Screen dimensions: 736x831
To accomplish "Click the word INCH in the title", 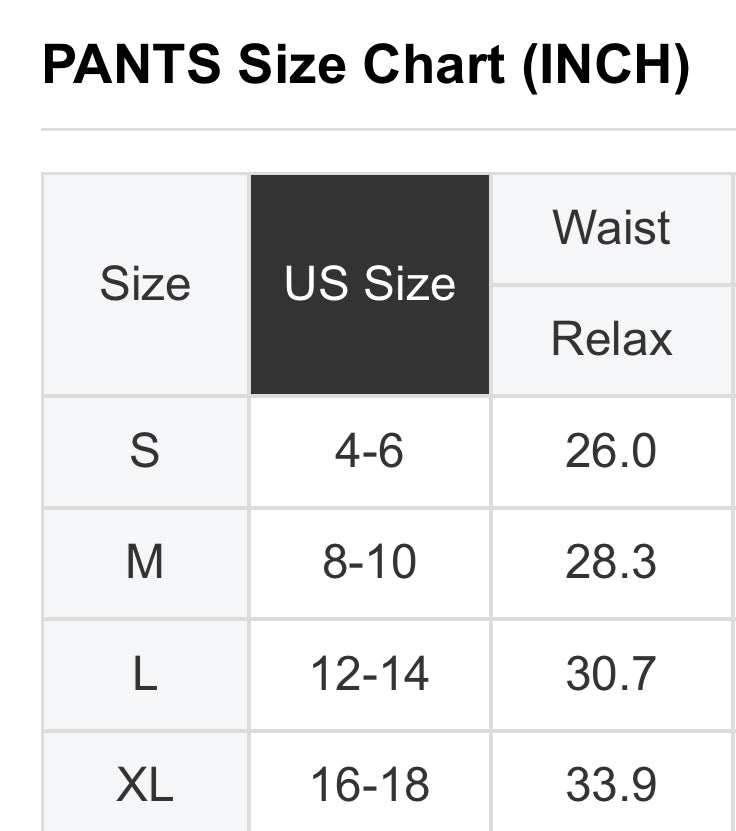I will pos(609,67).
